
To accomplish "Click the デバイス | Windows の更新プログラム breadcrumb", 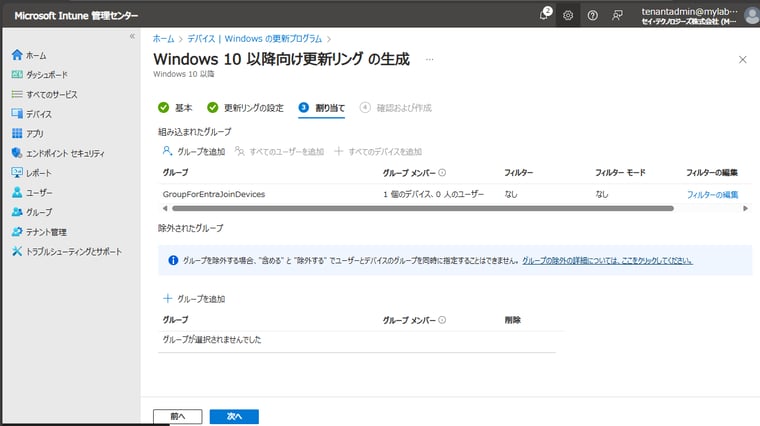I will tap(254, 39).
